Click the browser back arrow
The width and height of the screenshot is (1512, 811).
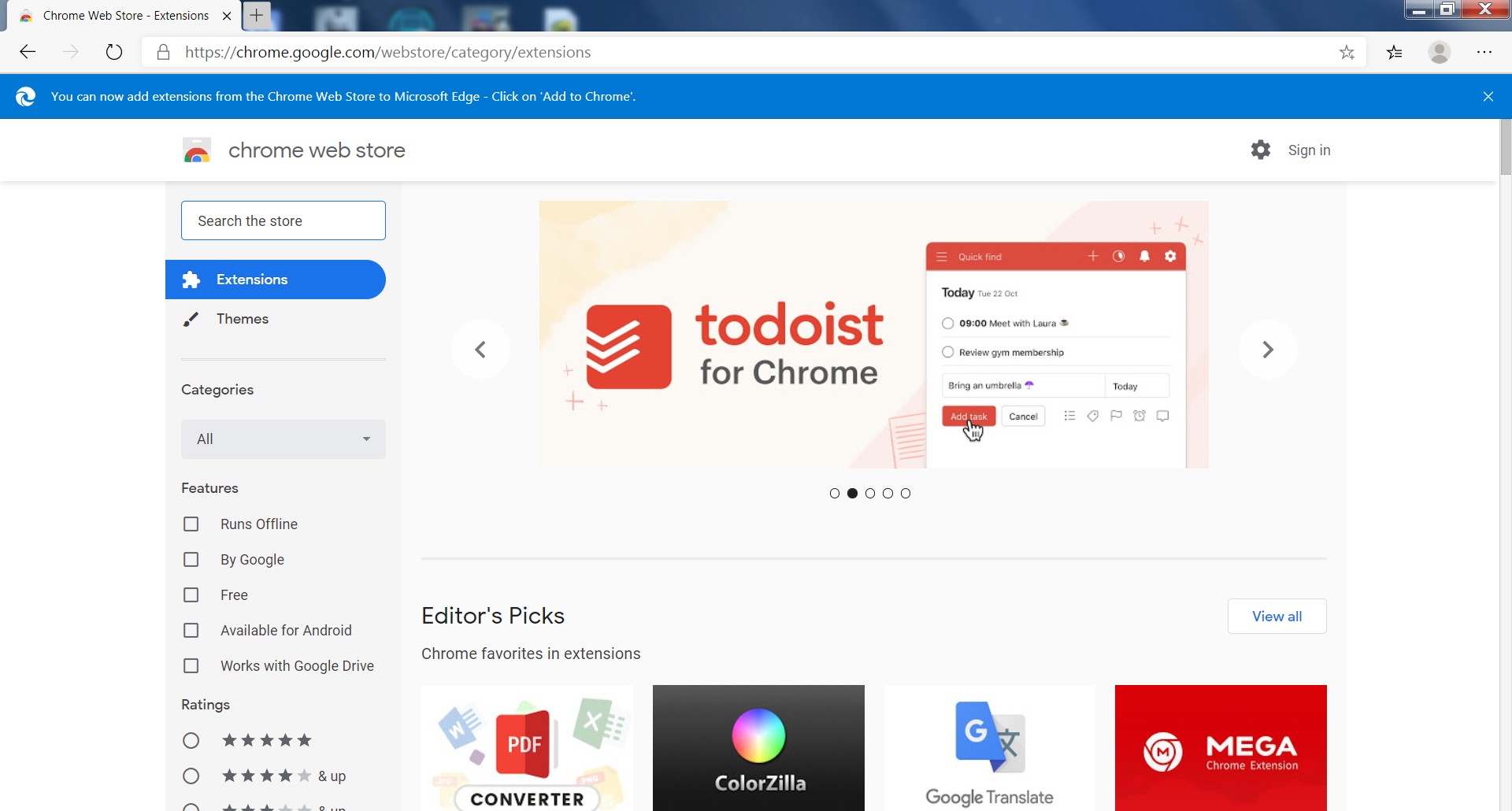click(x=28, y=52)
